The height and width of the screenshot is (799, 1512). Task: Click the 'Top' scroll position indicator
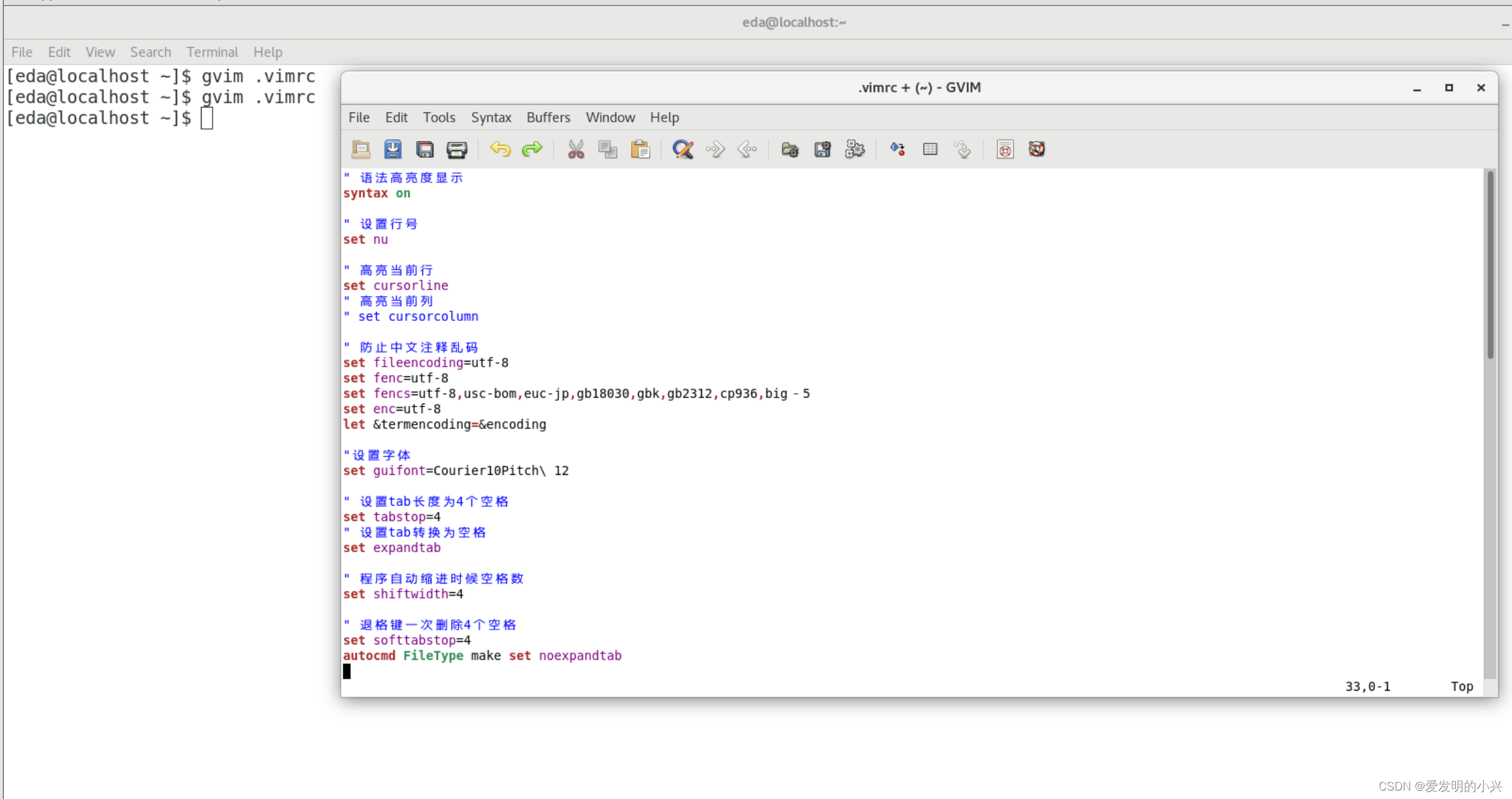[x=1462, y=687]
